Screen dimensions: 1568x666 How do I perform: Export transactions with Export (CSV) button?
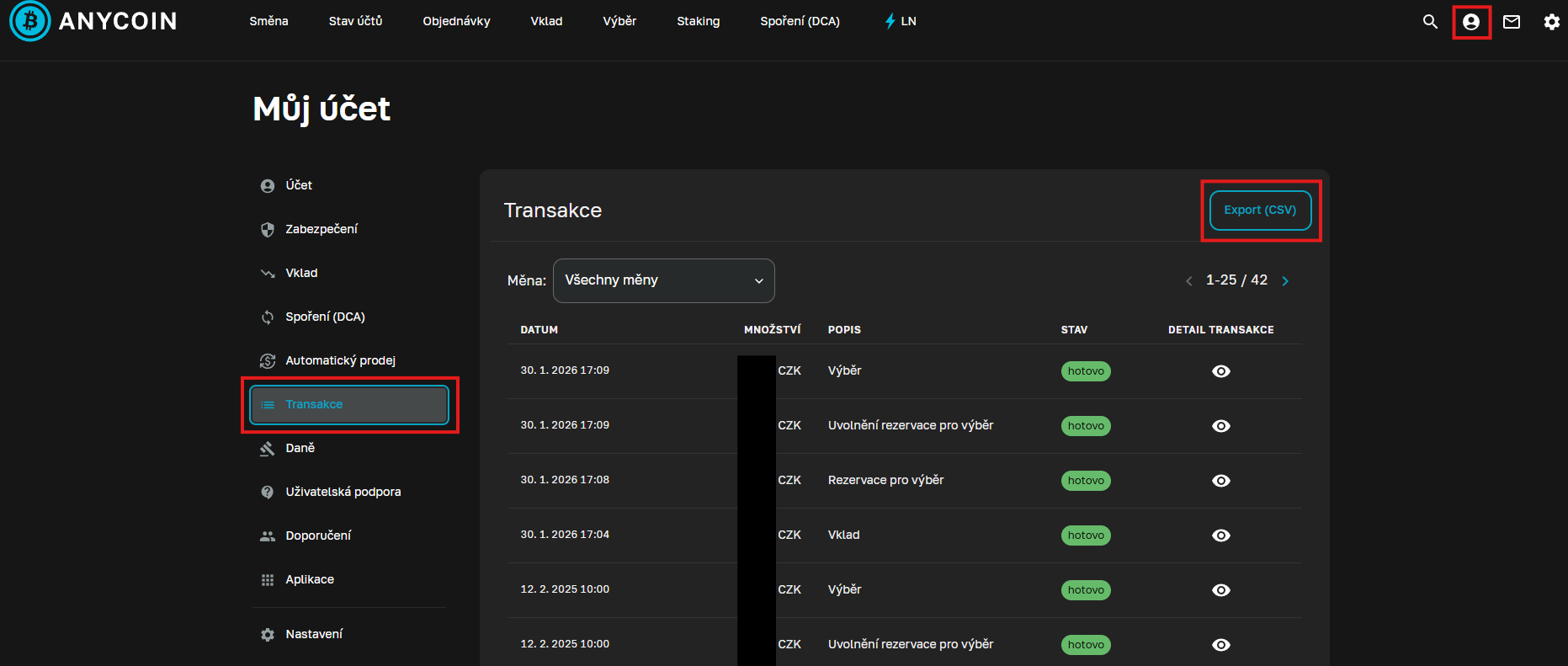click(1260, 210)
